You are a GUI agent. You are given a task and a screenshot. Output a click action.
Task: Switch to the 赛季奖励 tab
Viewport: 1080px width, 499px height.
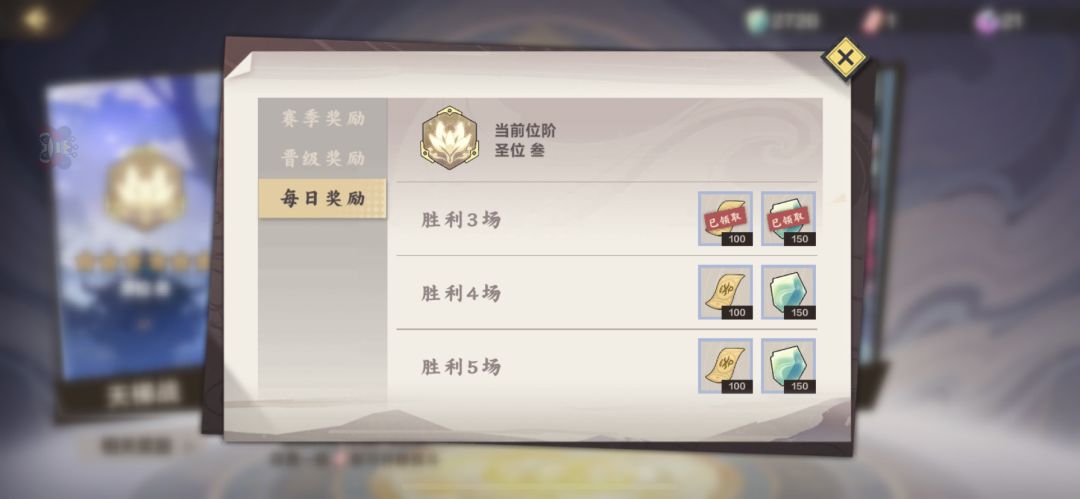[322, 119]
